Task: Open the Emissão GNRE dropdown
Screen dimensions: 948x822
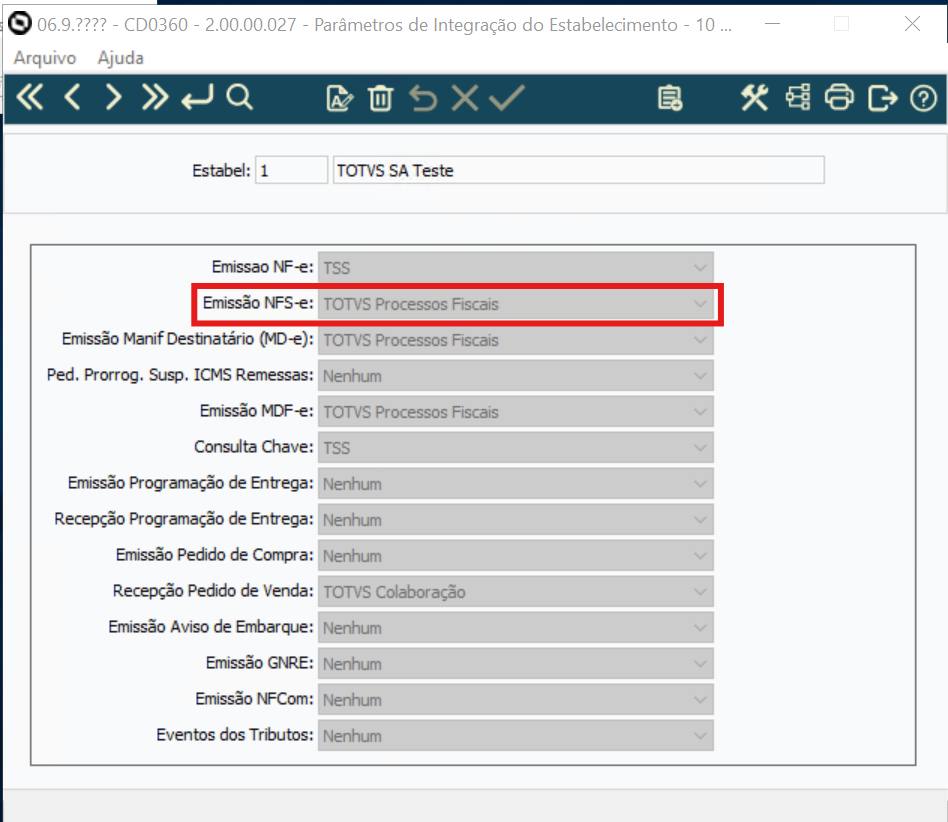Action: click(516, 664)
